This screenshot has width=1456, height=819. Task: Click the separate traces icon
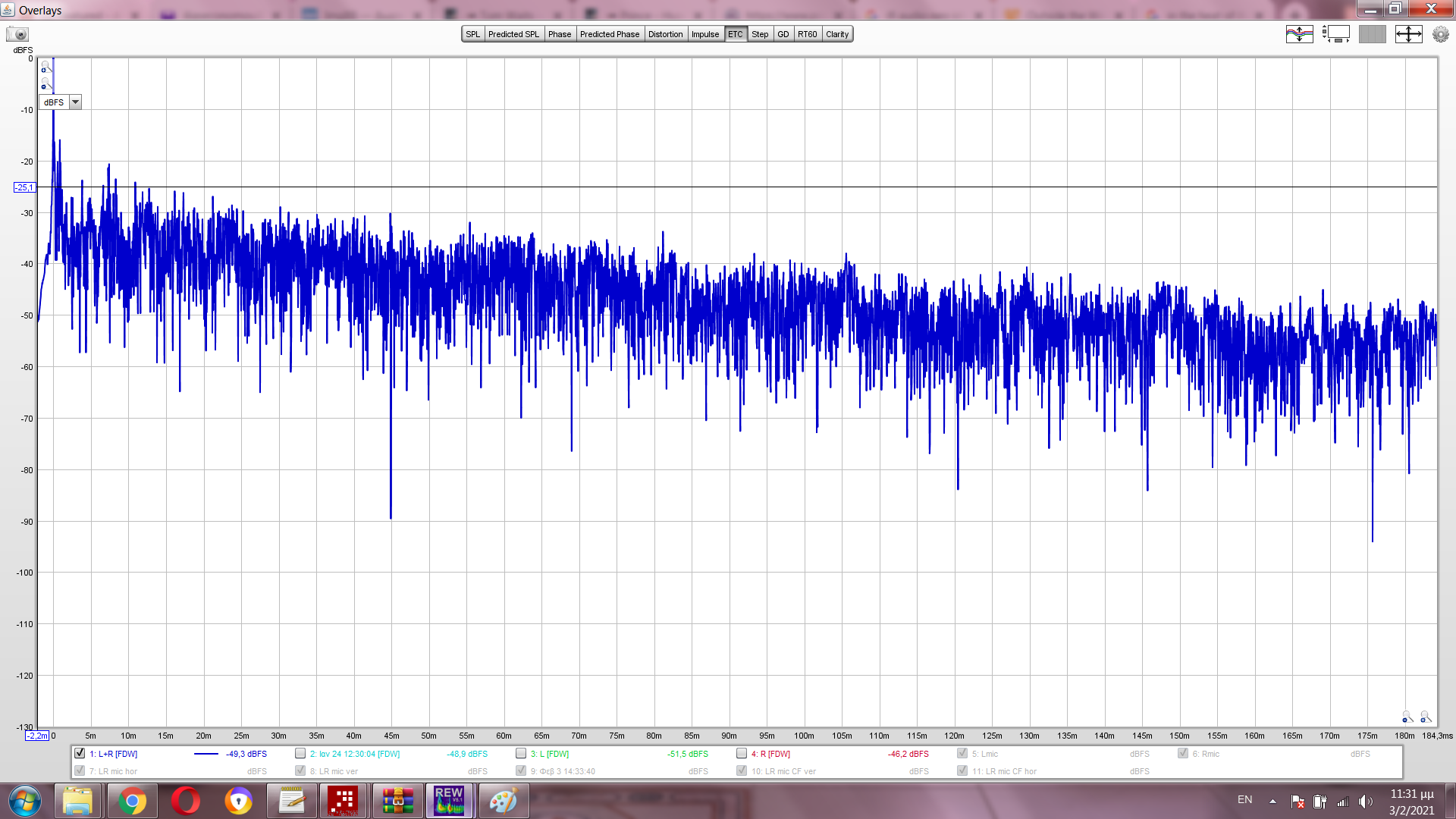tap(1299, 34)
